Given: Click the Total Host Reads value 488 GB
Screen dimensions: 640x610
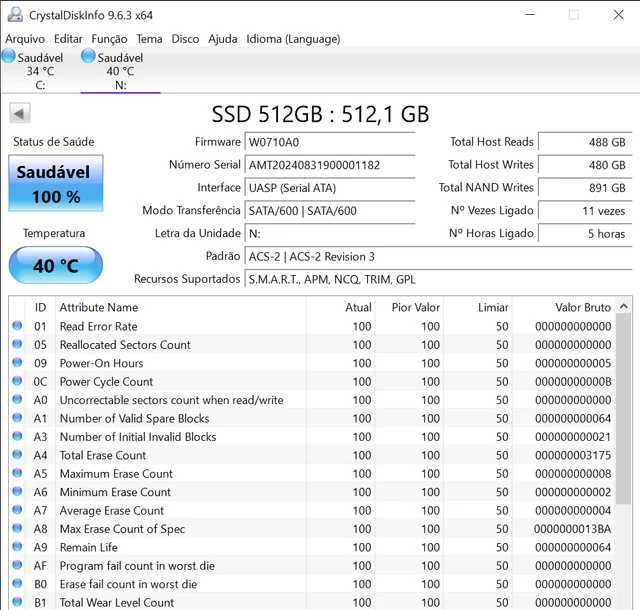Looking at the screenshot, I should (x=585, y=142).
